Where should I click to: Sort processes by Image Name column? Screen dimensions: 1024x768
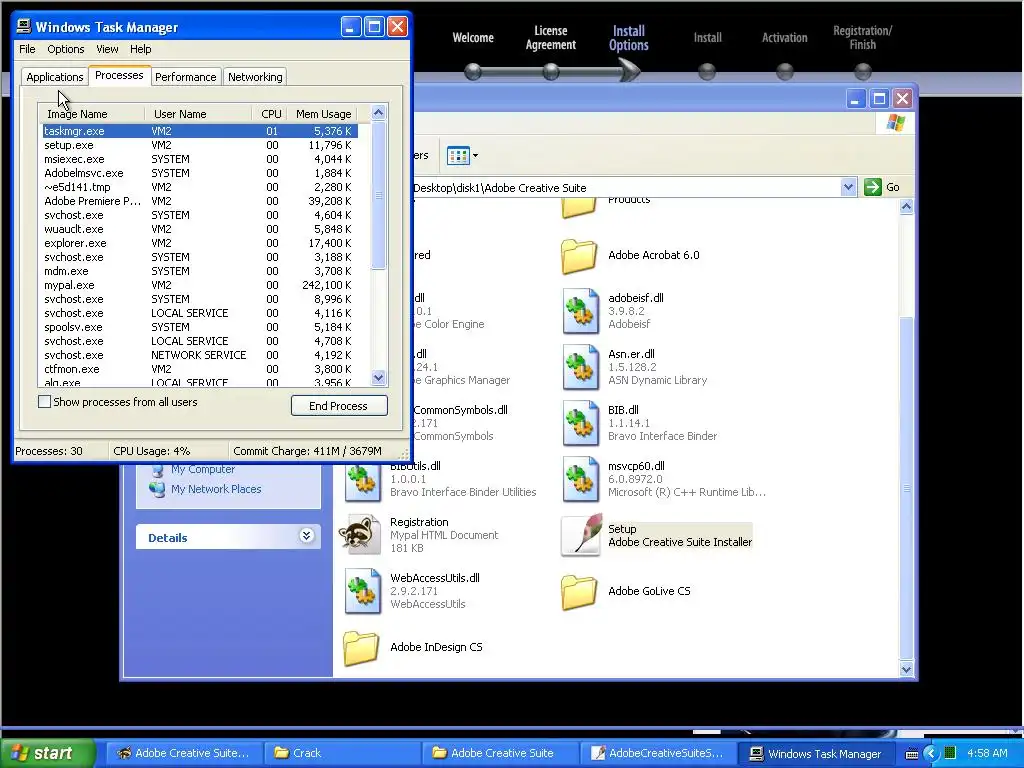click(x=91, y=114)
